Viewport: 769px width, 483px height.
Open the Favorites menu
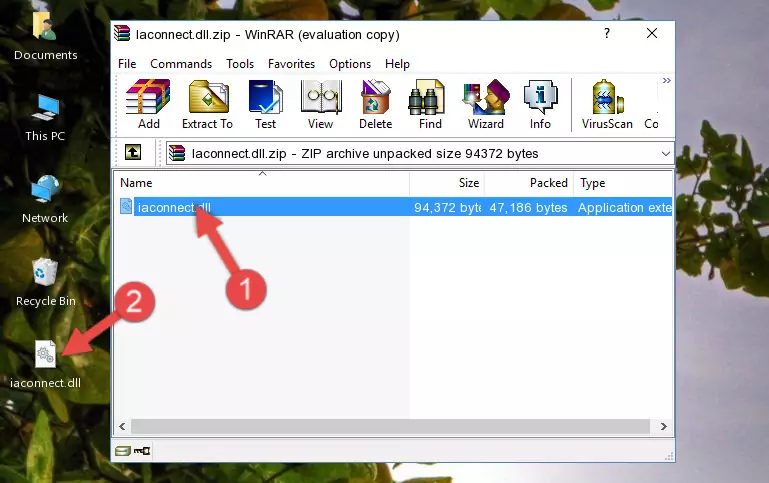click(x=291, y=64)
